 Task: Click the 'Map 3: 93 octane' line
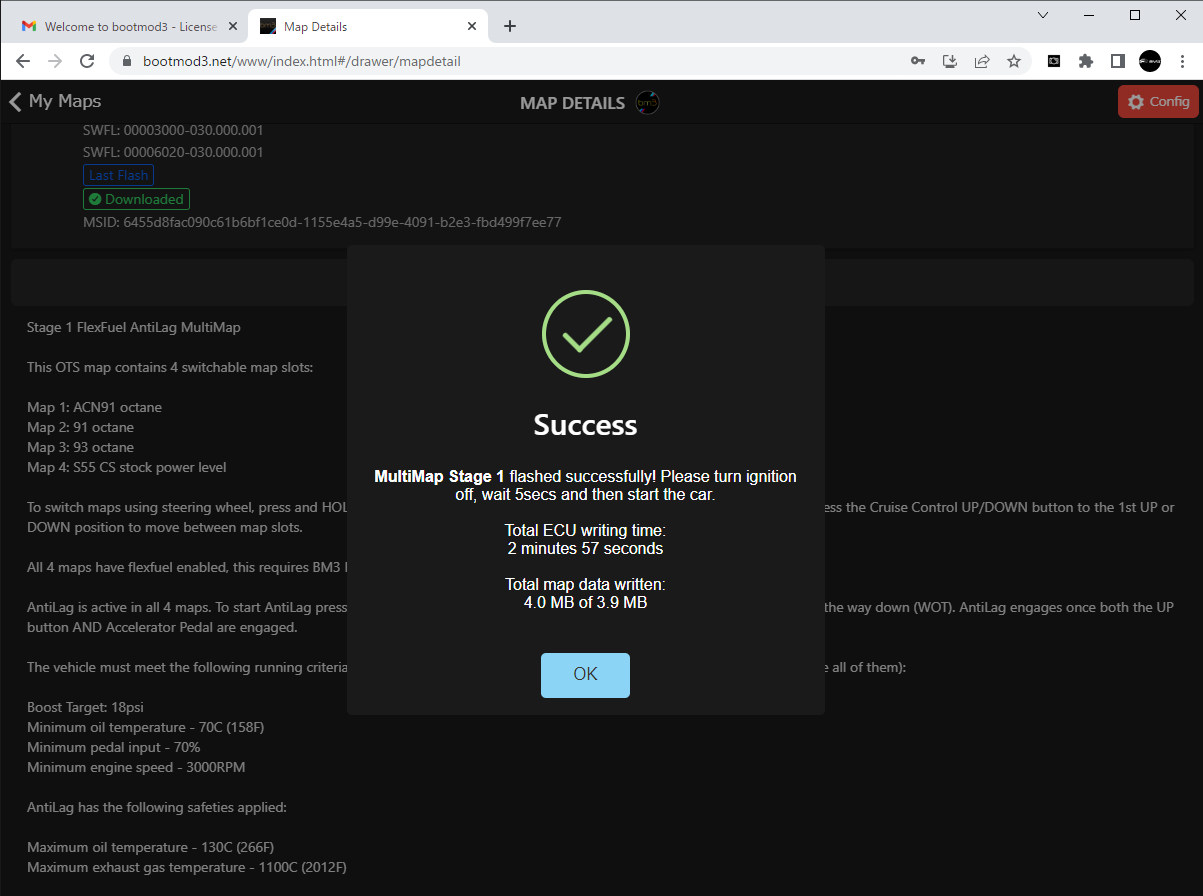coord(80,447)
